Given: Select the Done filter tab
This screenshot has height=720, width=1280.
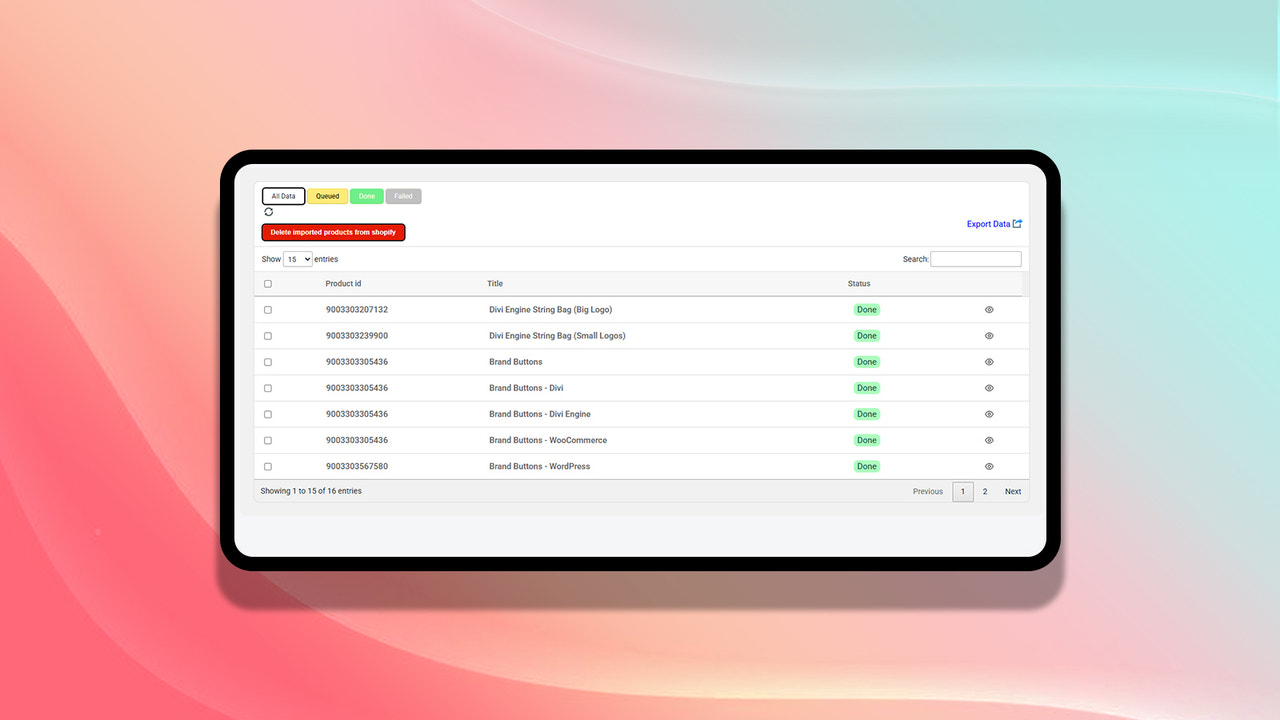Looking at the screenshot, I should 367,196.
